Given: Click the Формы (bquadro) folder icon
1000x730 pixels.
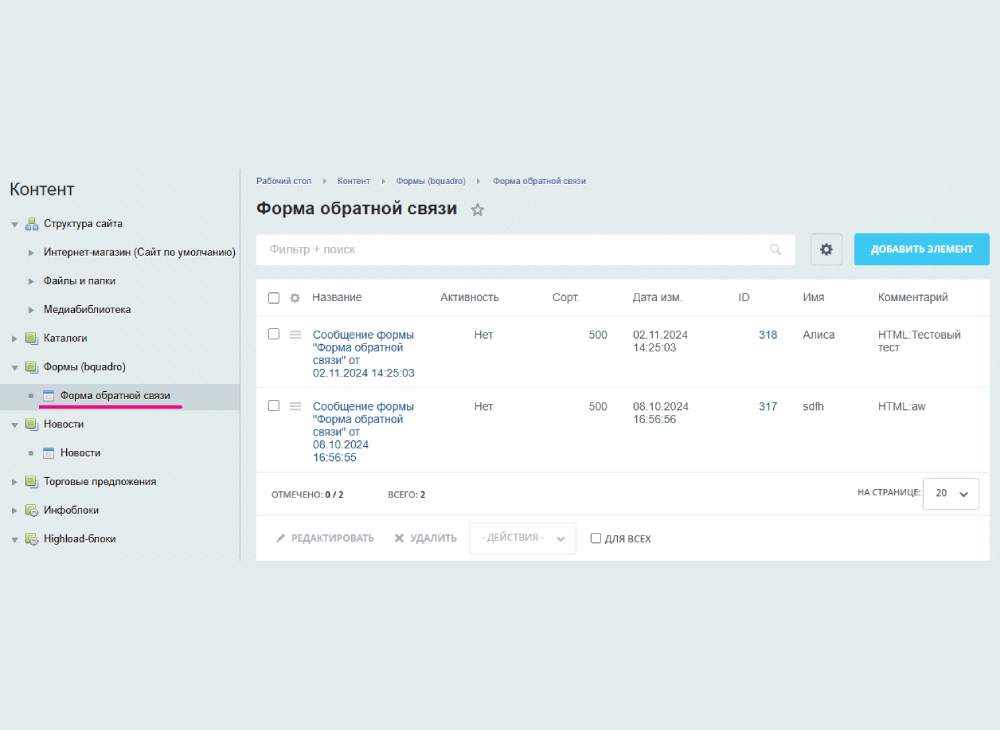Looking at the screenshot, I should pyautogui.click(x=31, y=367).
